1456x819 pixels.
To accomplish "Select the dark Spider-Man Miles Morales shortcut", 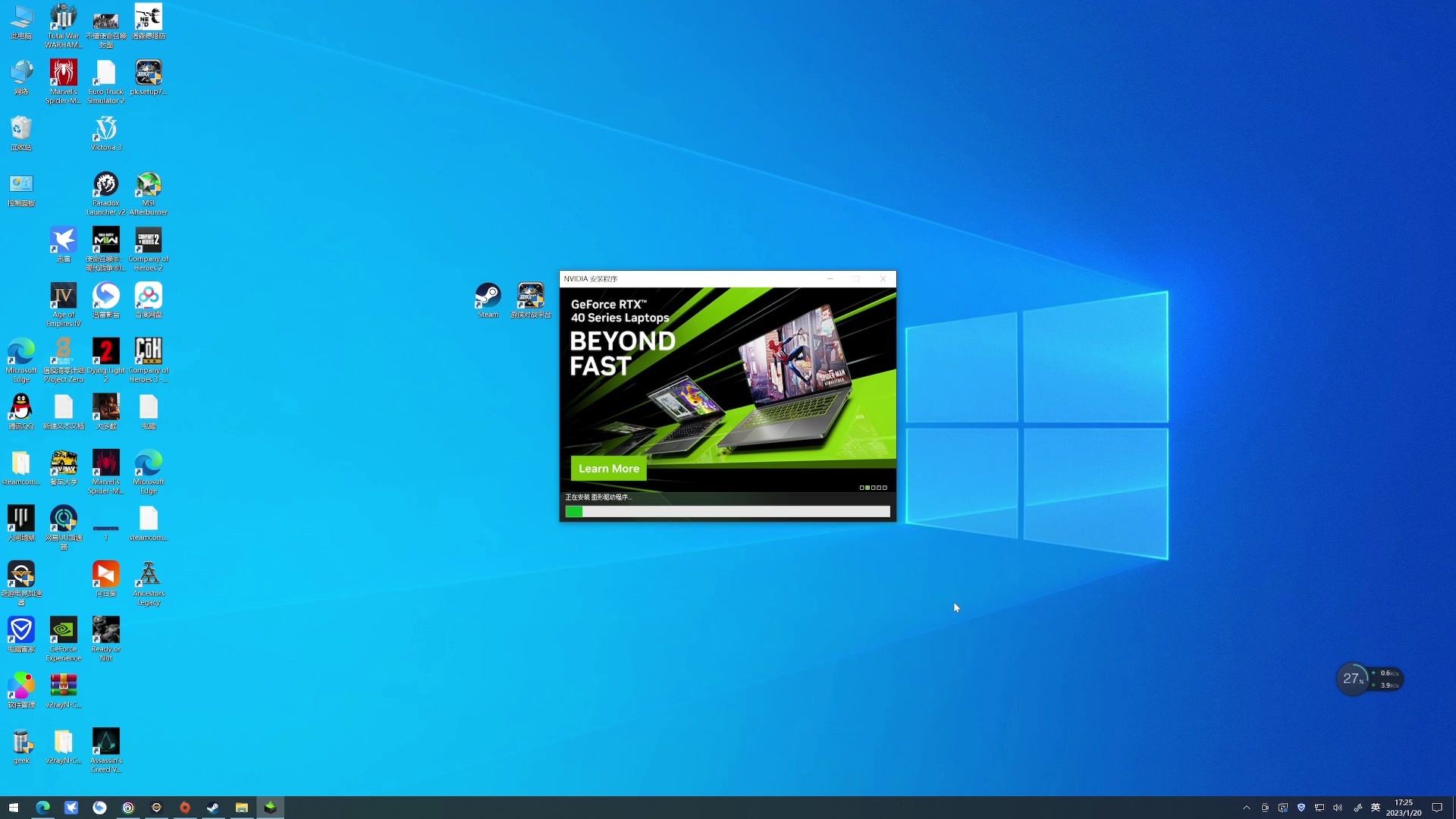I will pos(106,472).
